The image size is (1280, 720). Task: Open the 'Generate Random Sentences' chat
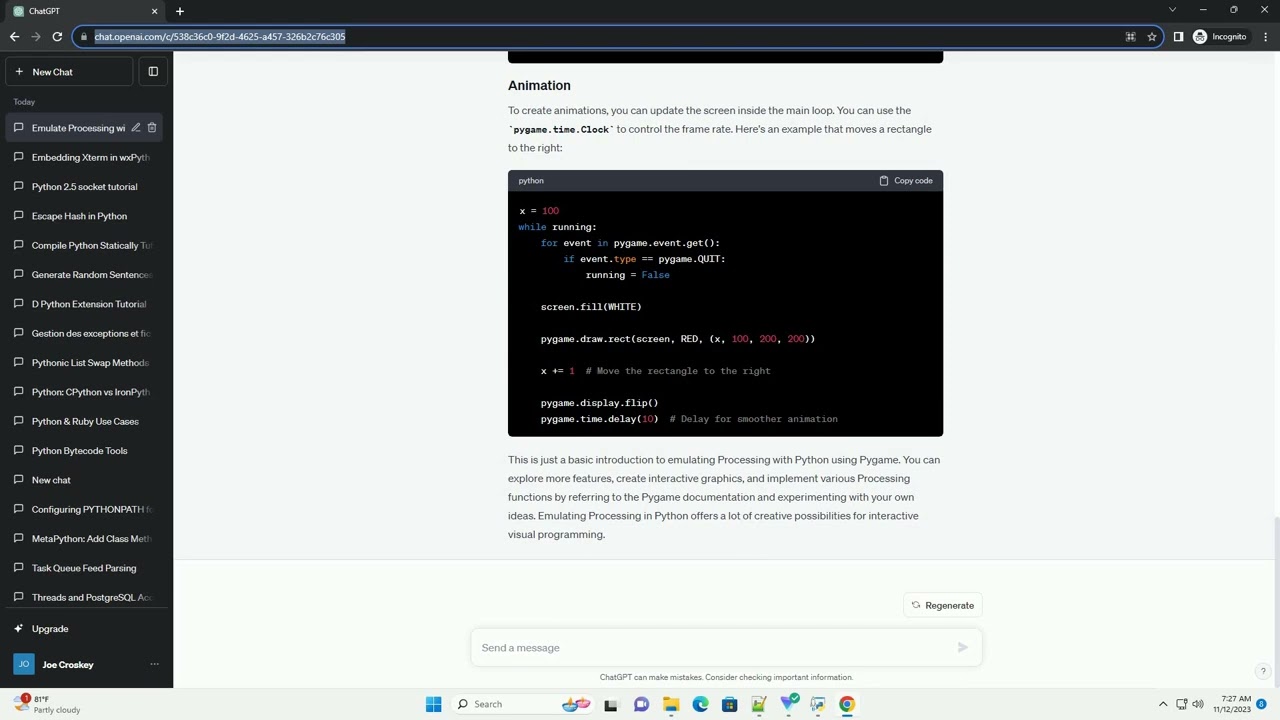[x=86, y=275]
